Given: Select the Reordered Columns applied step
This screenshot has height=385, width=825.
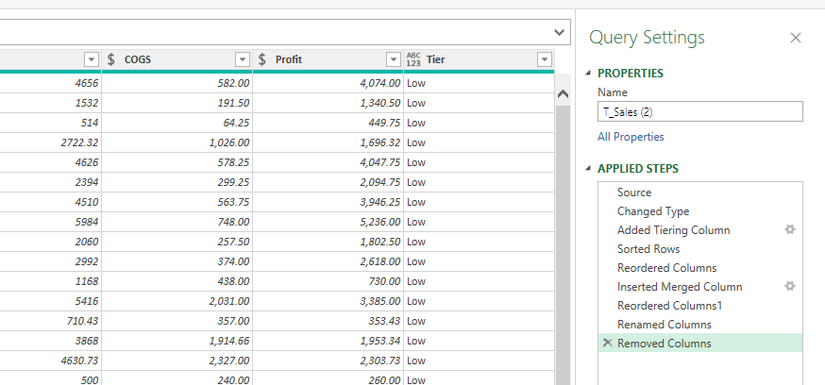Looking at the screenshot, I should point(700,268).
